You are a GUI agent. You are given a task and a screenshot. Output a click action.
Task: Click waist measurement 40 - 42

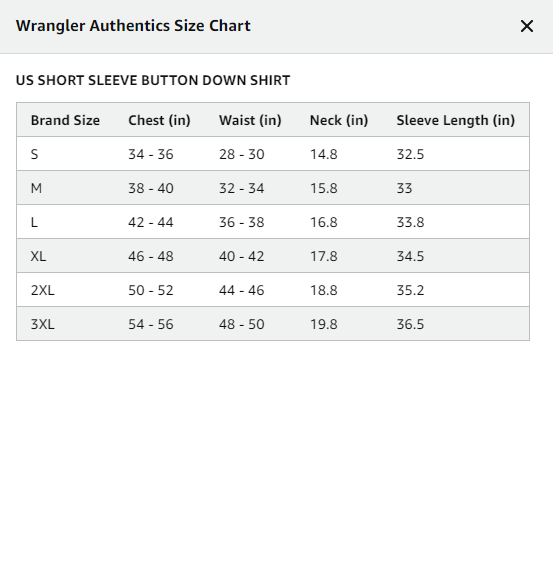coord(241,256)
